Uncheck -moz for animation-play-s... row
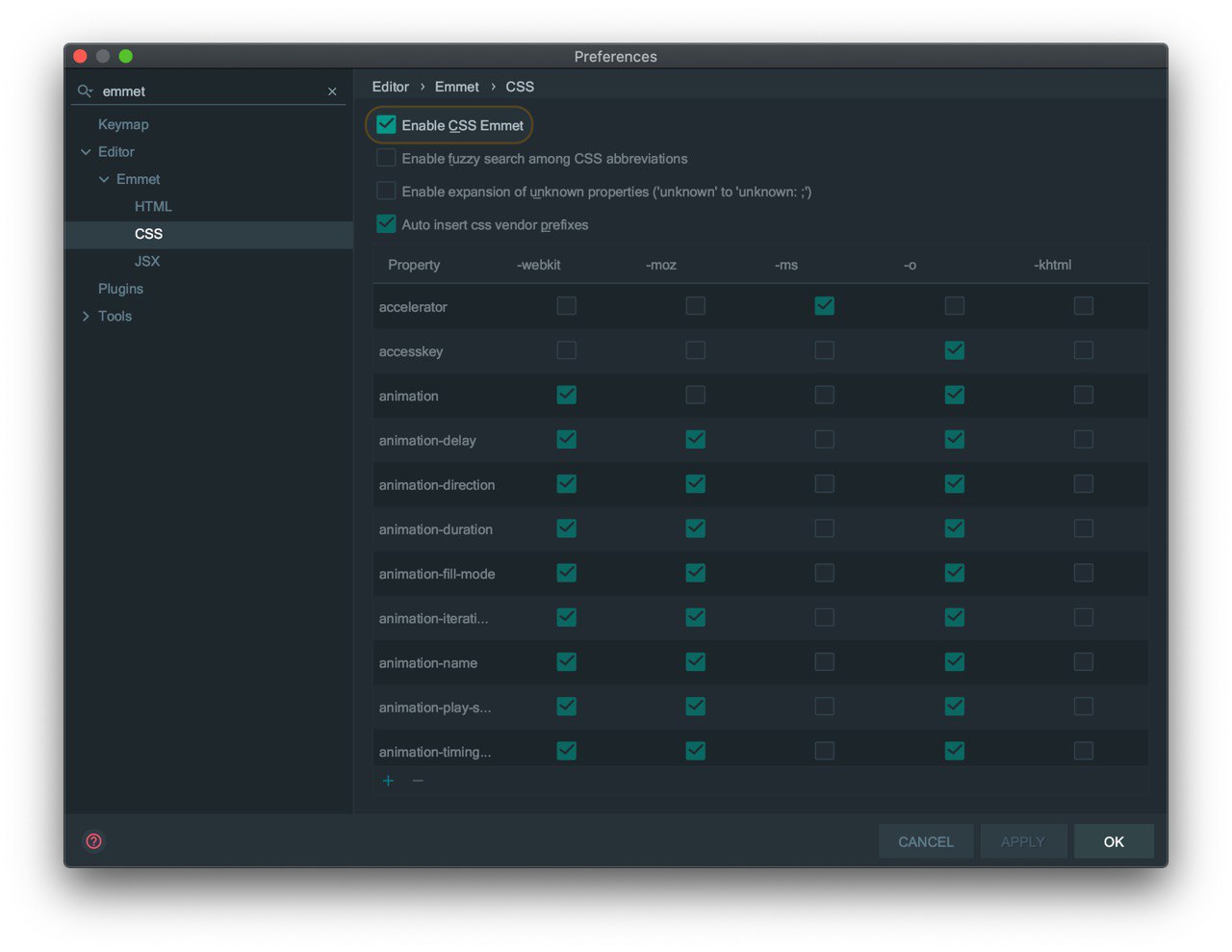The image size is (1232, 952). [696, 707]
